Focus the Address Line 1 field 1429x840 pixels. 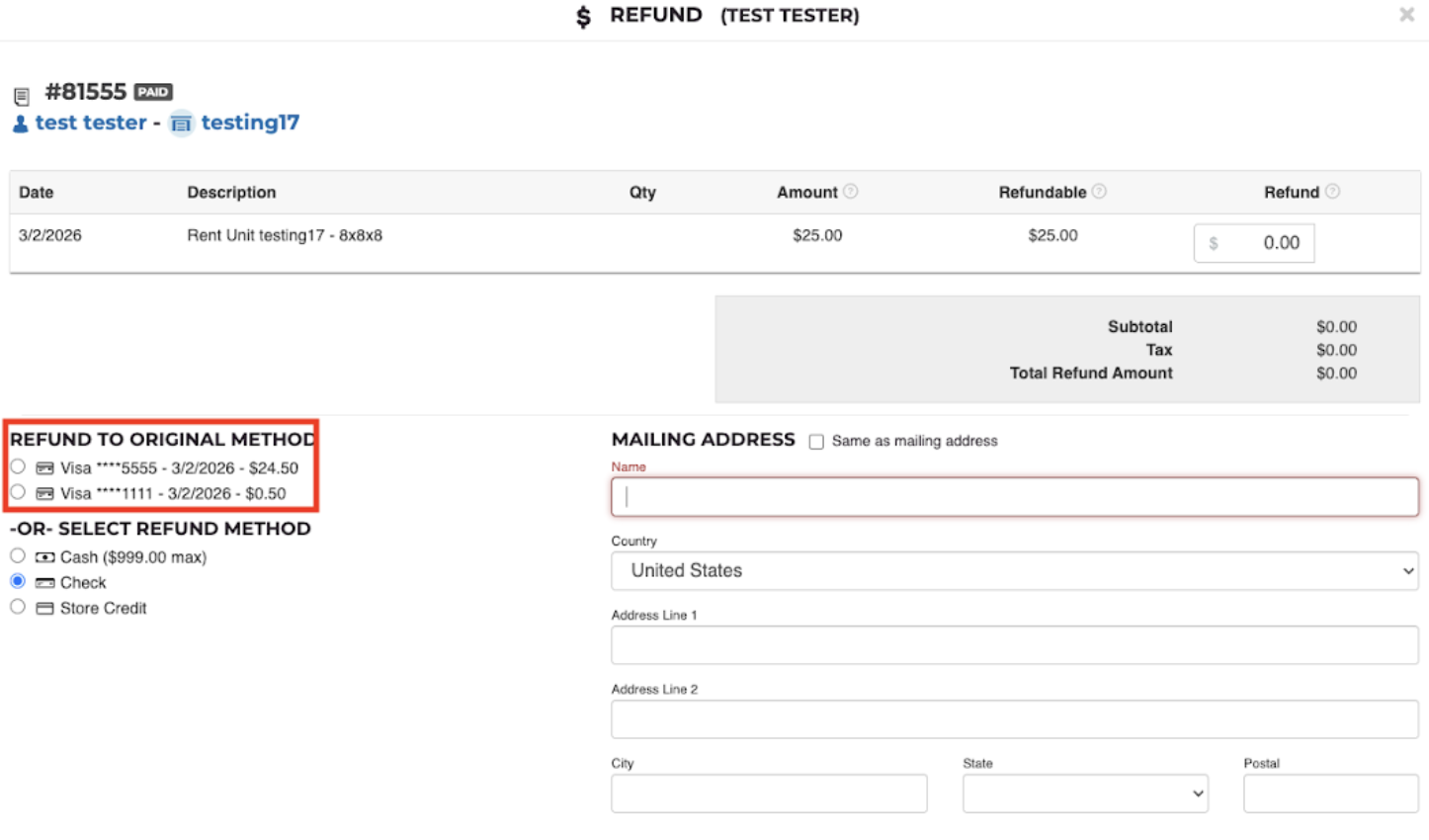click(x=1014, y=645)
